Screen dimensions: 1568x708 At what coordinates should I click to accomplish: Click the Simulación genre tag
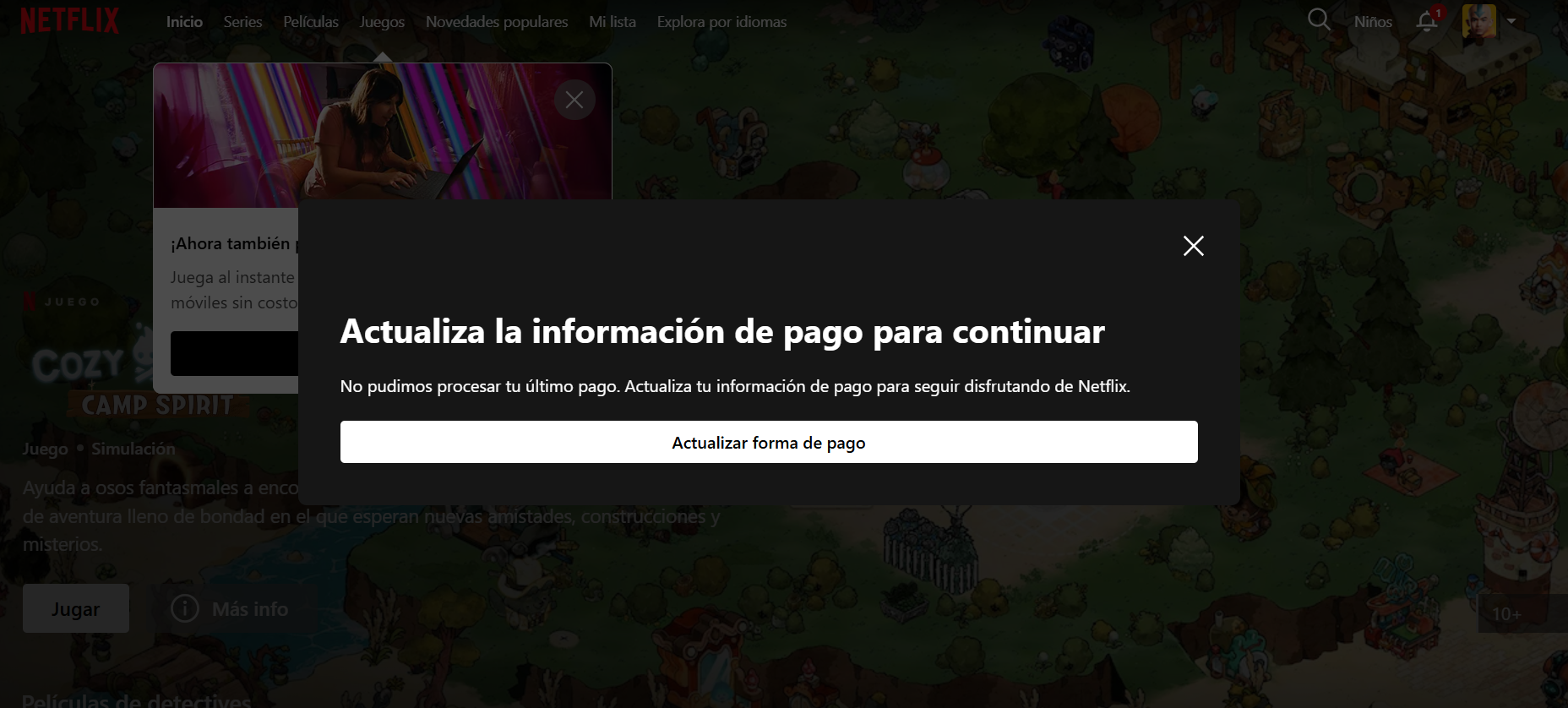(x=133, y=449)
